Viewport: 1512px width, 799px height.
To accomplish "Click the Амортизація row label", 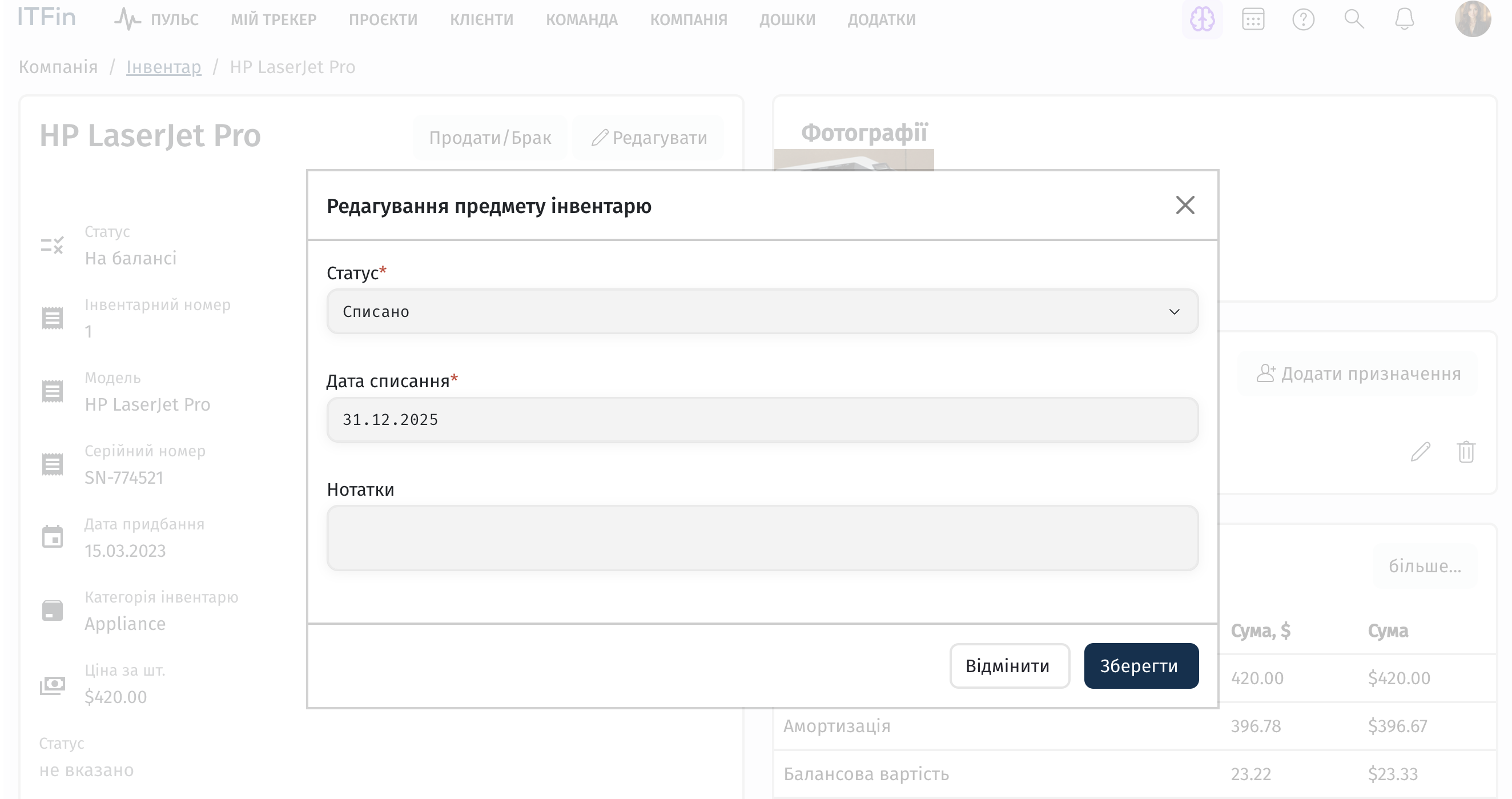I will pyautogui.click(x=837, y=726).
